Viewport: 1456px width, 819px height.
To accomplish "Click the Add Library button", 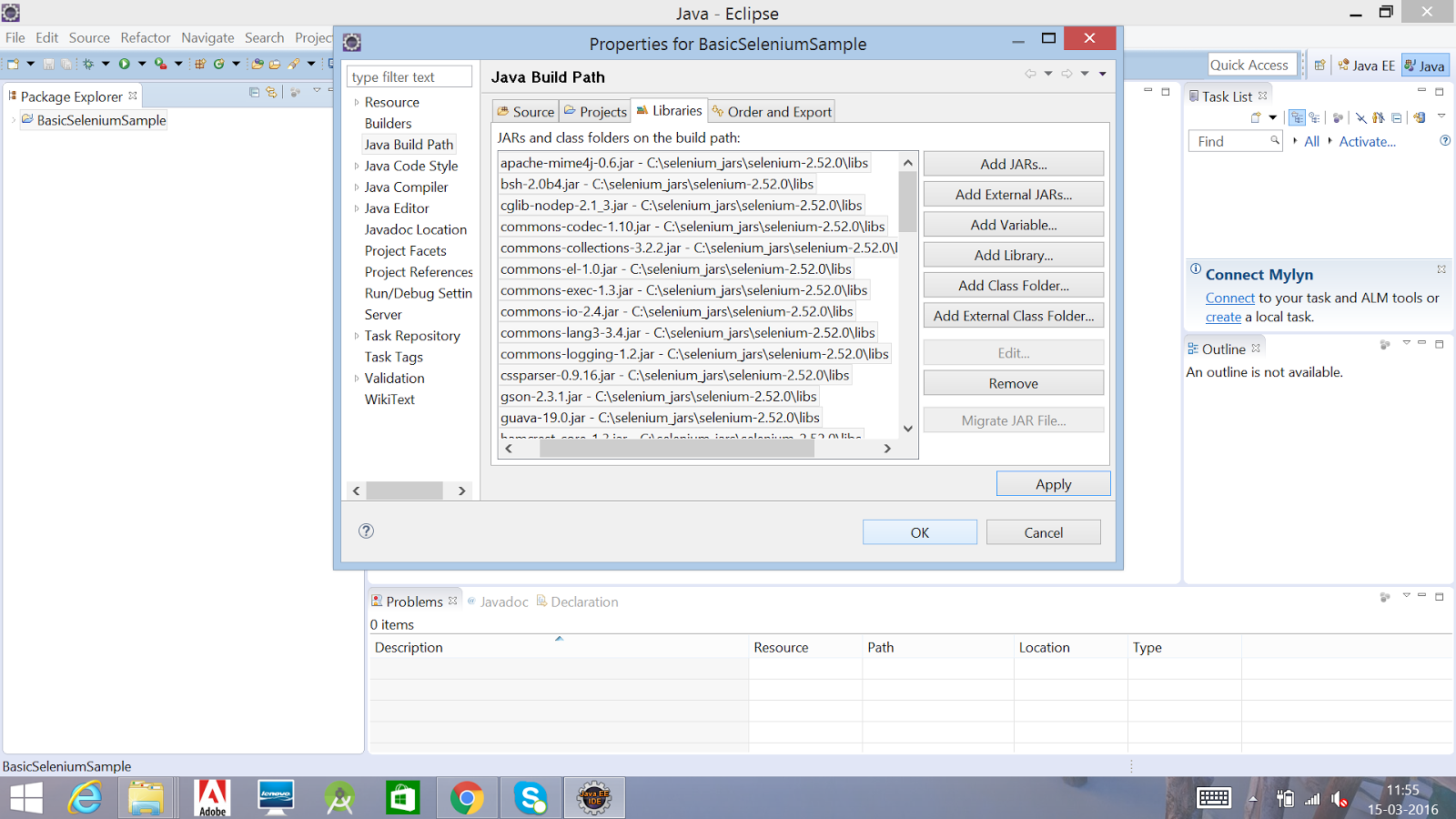I will pos(1014,255).
